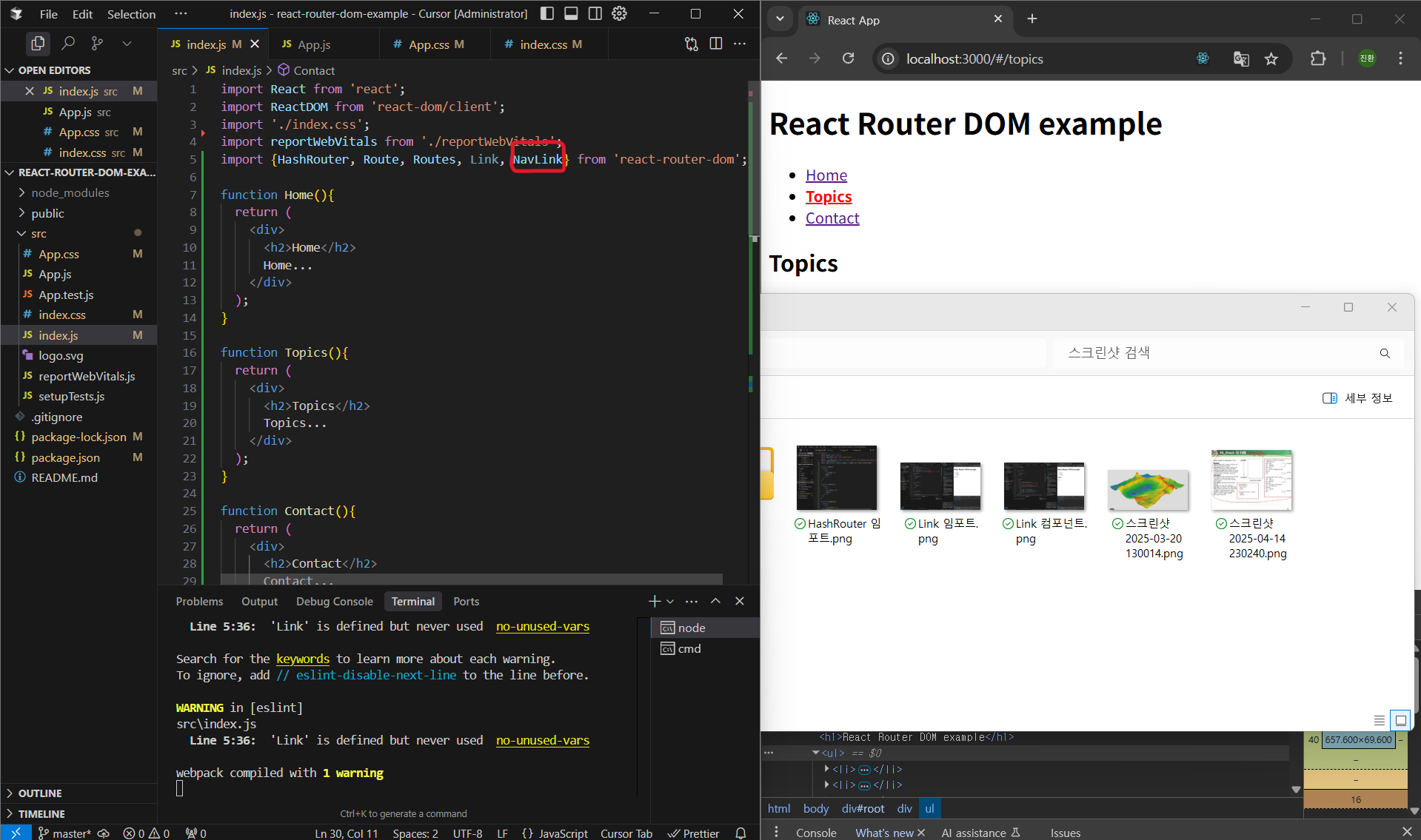Select the HashRouter 임포트.png thumbnail
This screenshot has width=1421, height=840.
tap(837, 478)
